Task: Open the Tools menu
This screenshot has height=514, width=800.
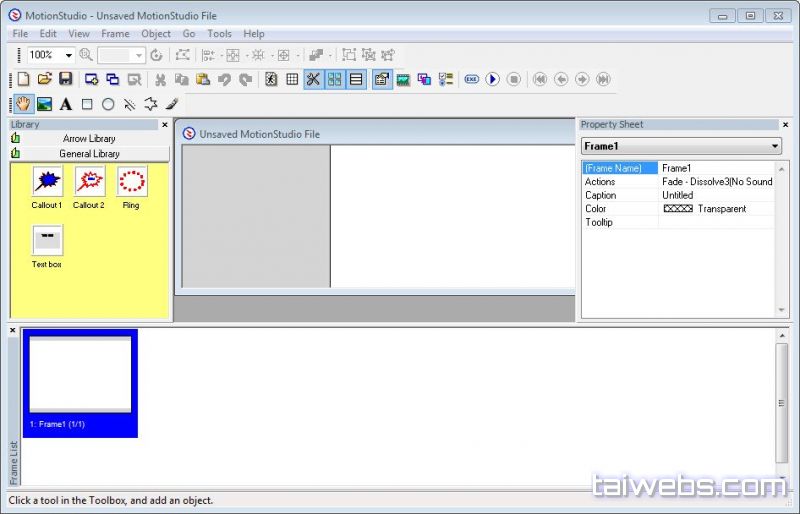Action: 219,34
